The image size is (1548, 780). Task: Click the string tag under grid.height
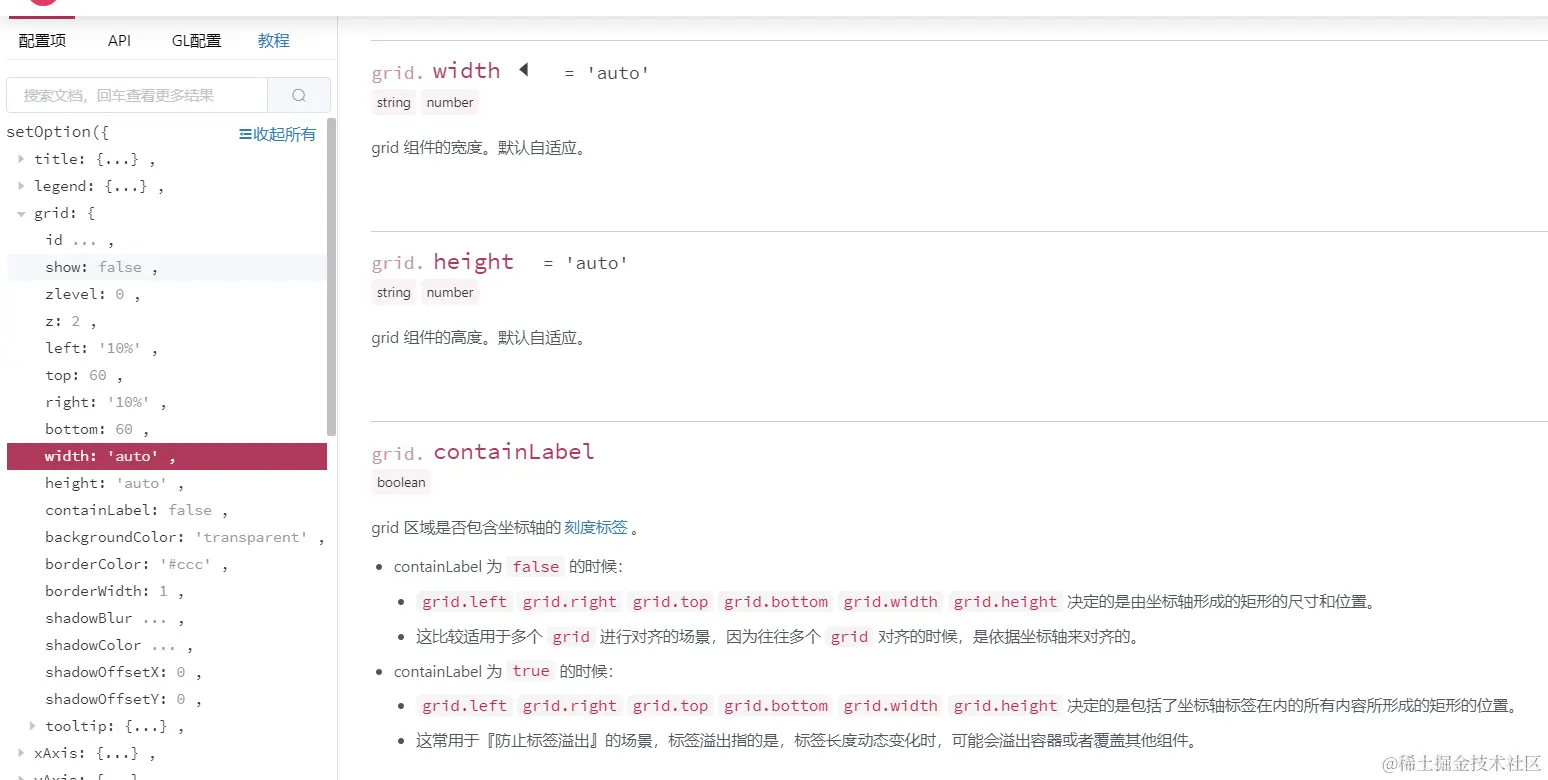[394, 292]
